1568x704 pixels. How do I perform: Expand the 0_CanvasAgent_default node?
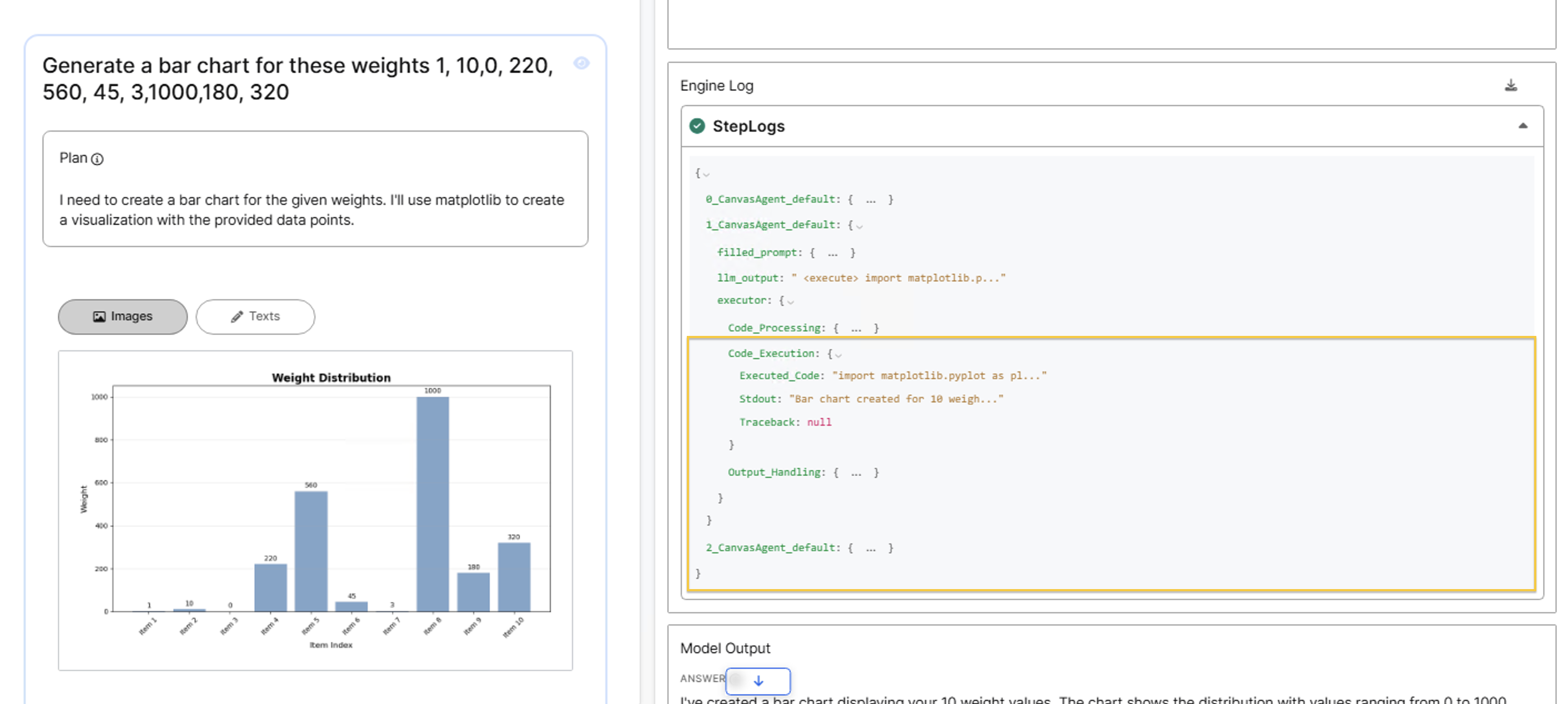click(871, 199)
